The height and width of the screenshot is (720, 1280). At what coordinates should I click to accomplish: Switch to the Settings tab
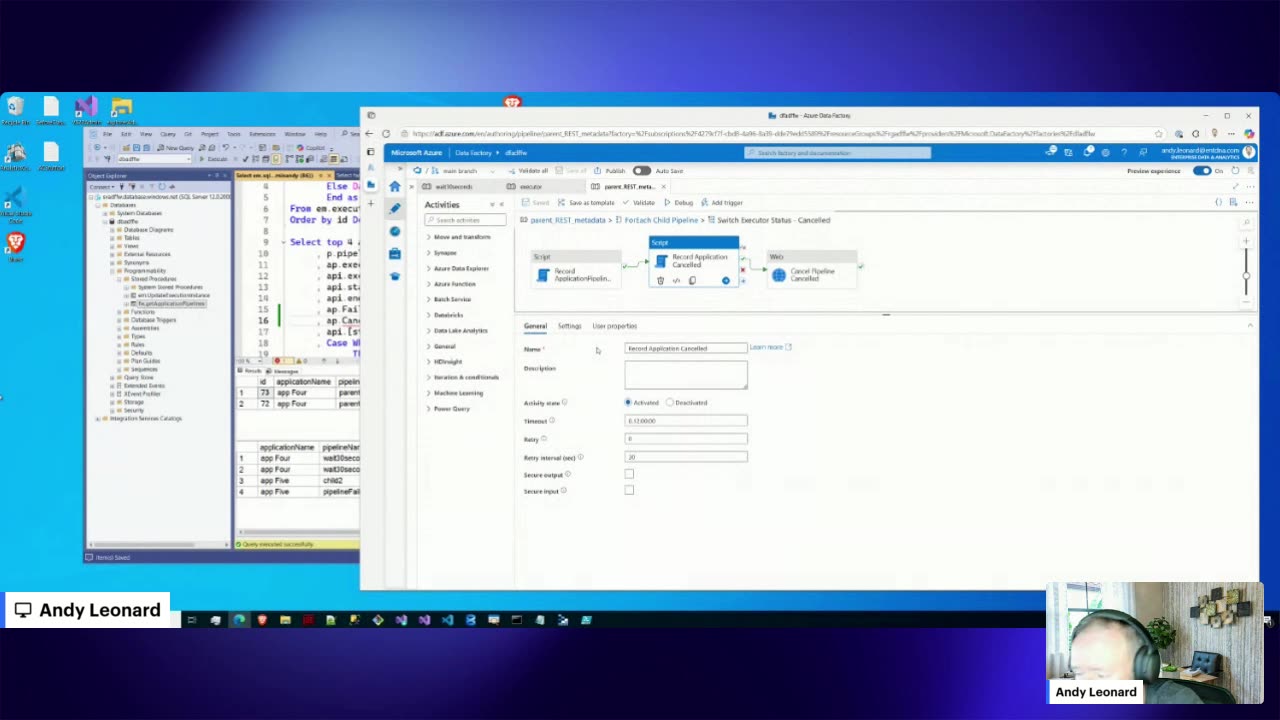[x=569, y=326]
